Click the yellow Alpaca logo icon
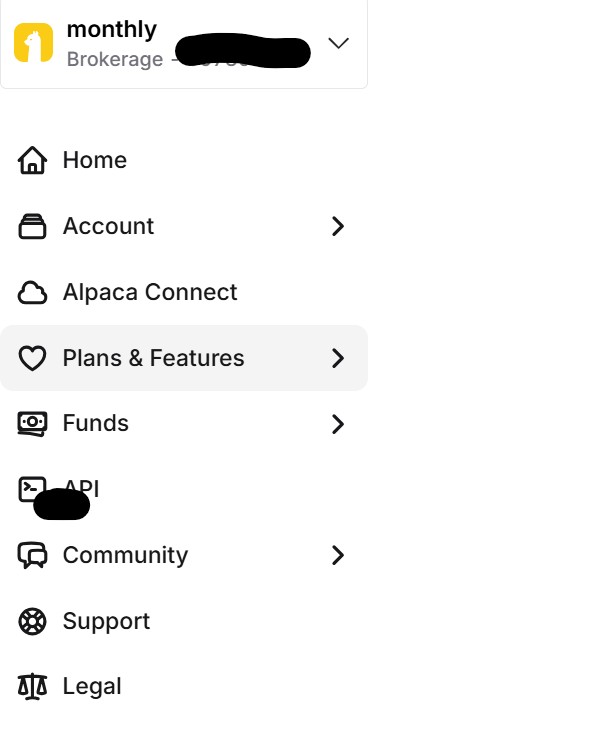Screen dimensions: 610x733 (33, 43)
